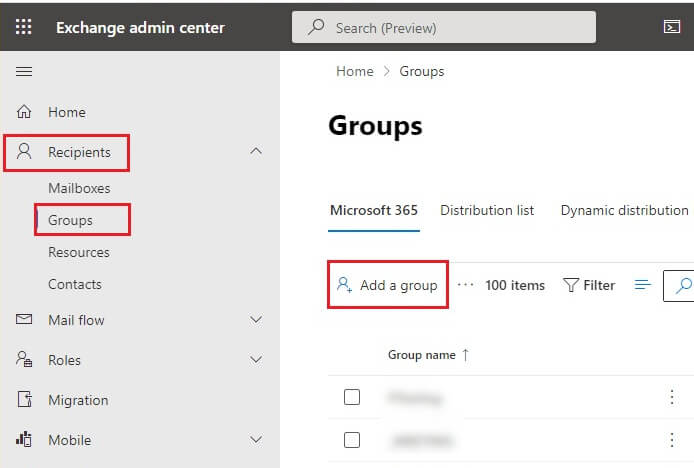This screenshot has width=694, height=468.
Task: Select the first group row checkbox
Action: click(352, 397)
